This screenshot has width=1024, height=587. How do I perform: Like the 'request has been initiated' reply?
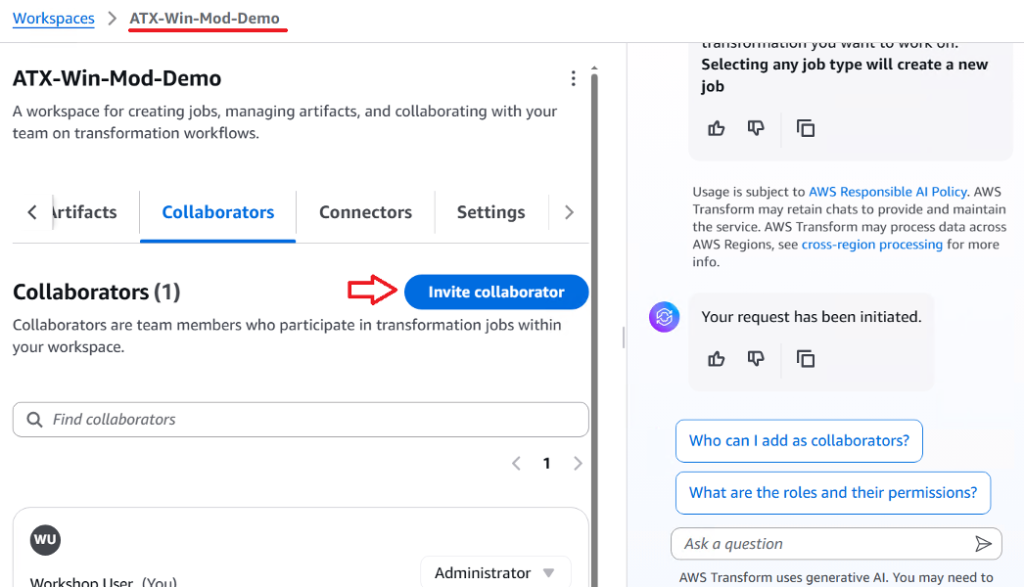coord(716,358)
